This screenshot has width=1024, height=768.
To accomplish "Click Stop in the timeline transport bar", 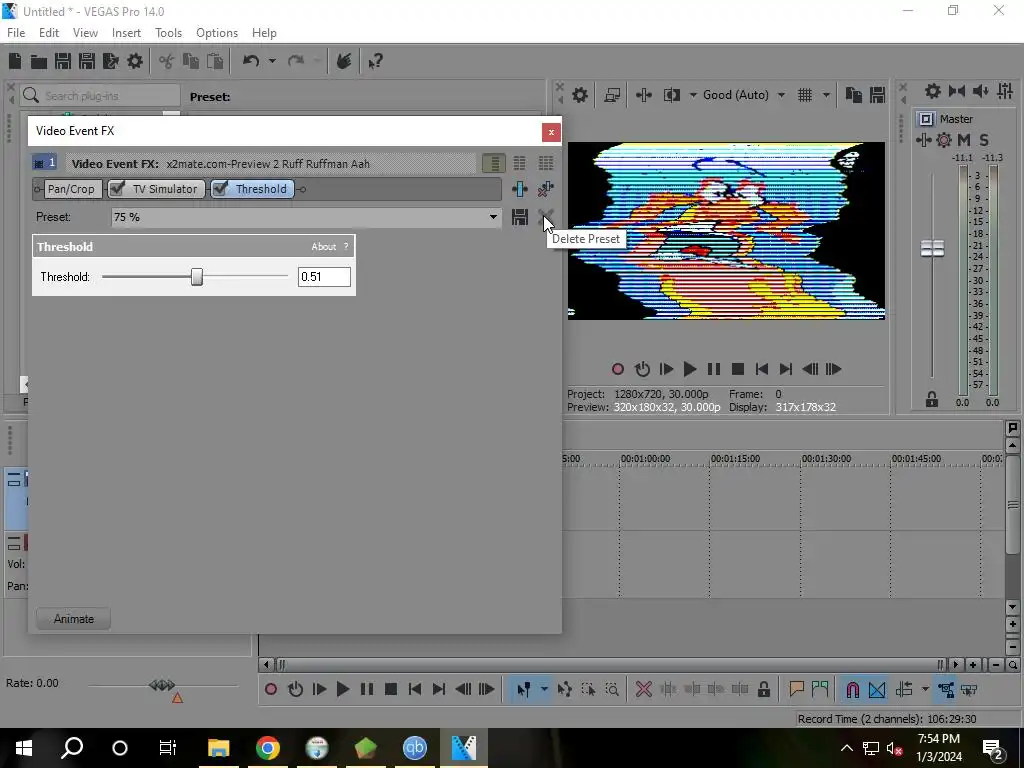I will point(391,689).
